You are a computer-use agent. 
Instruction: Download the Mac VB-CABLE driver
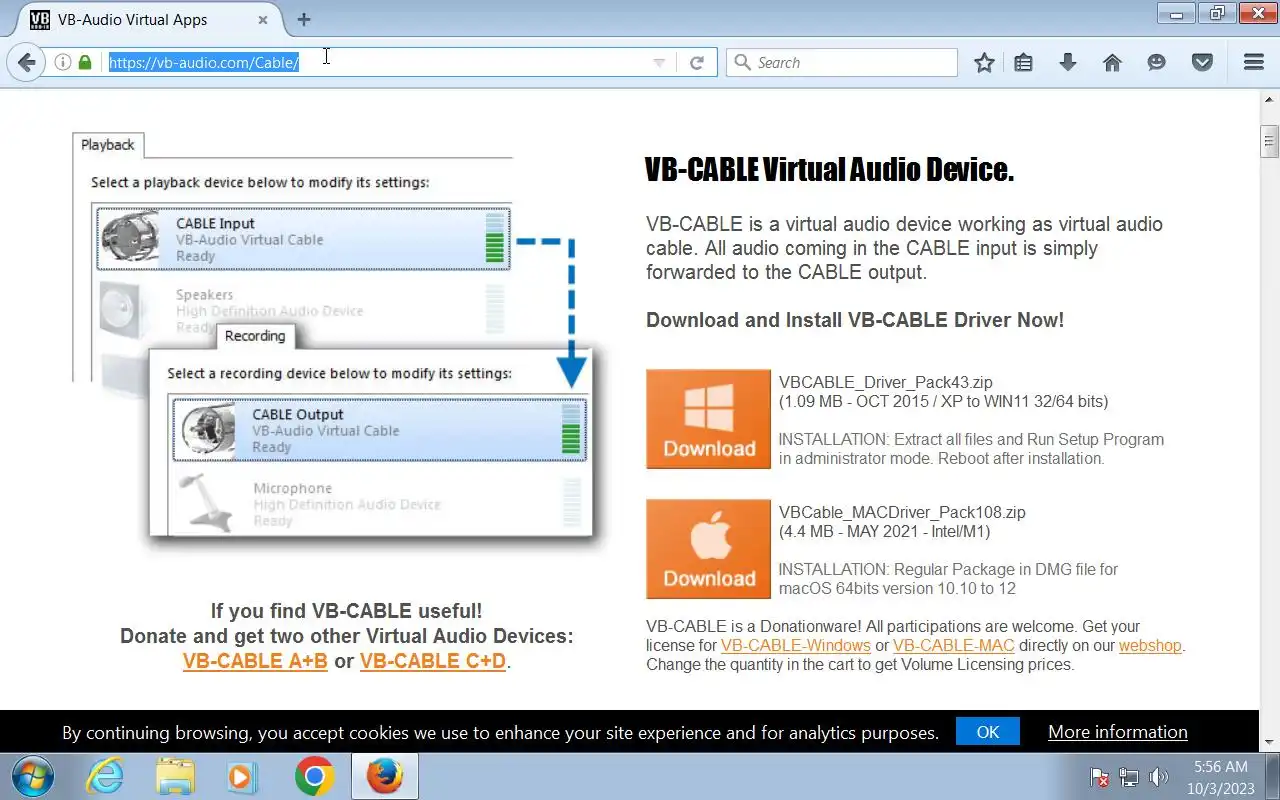(708, 549)
